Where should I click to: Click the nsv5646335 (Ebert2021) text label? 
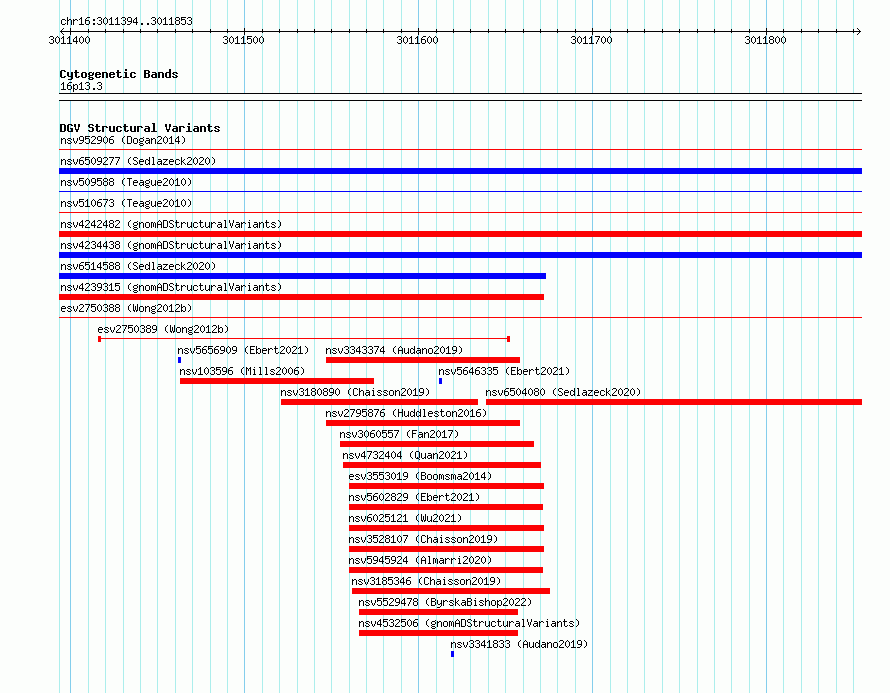(504, 371)
